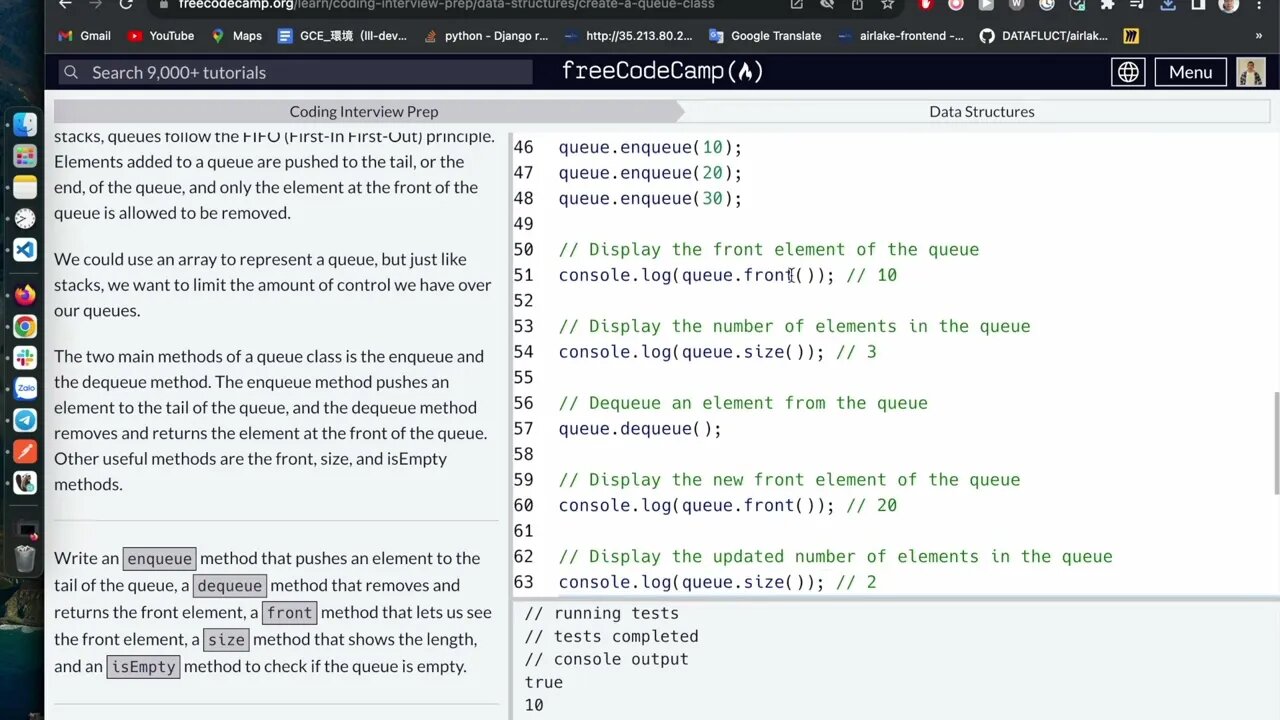Go to freeCodeCamp home via logo

pos(662,71)
